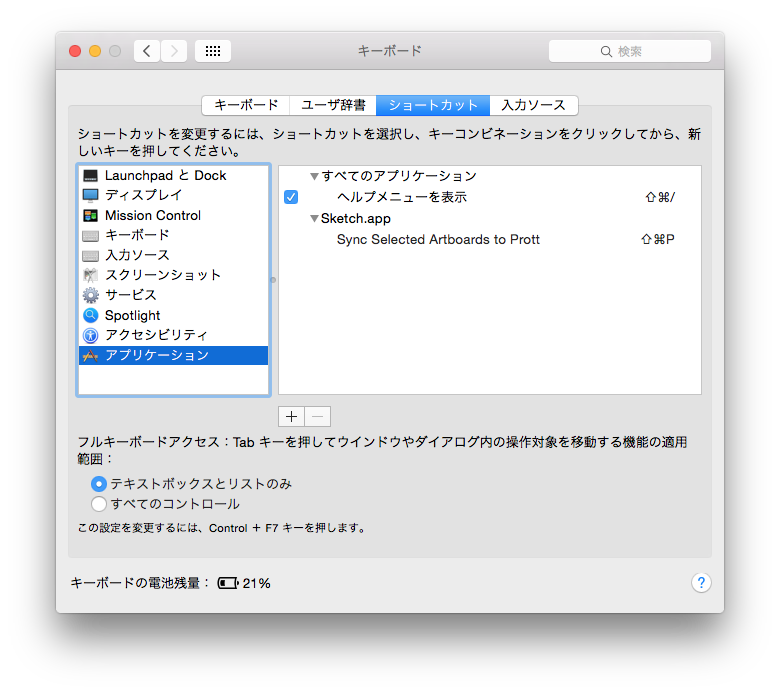Click the ⇧⌘/ shortcut key value
The height and width of the screenshot is (693, 780).
point(660,198)
